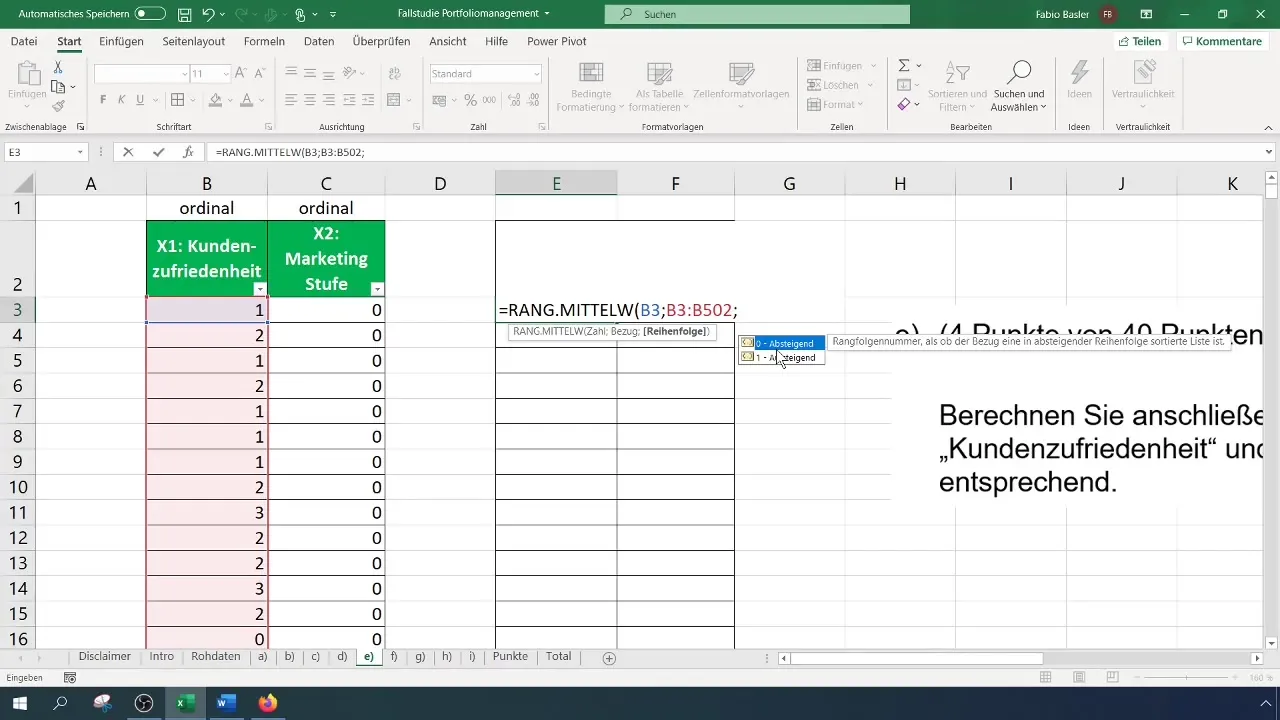Screen dimensions: 1280x720
Task: Click the decrease font size icon
Action: (x=261, y=74)
